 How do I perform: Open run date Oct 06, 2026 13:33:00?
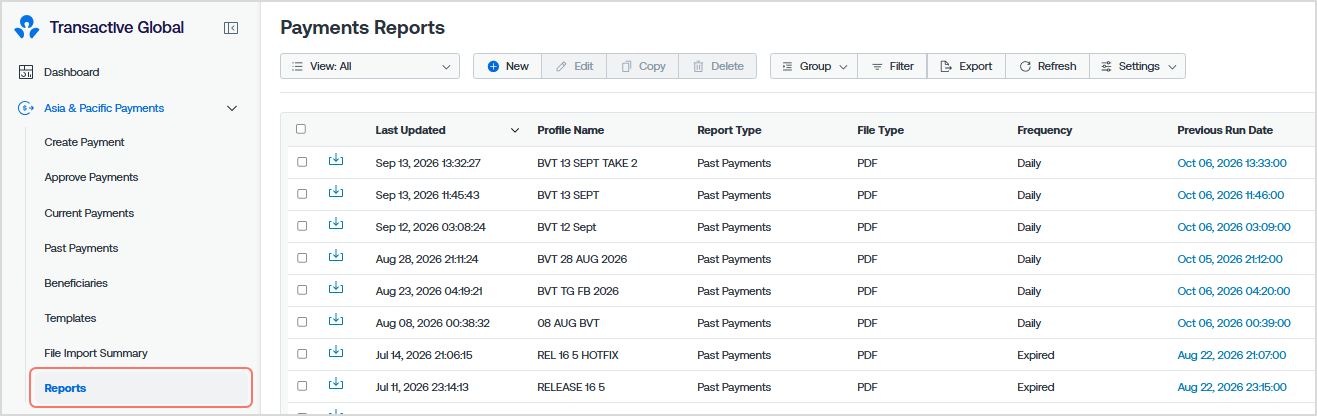pyautogui.click(x=1232, y=163)
